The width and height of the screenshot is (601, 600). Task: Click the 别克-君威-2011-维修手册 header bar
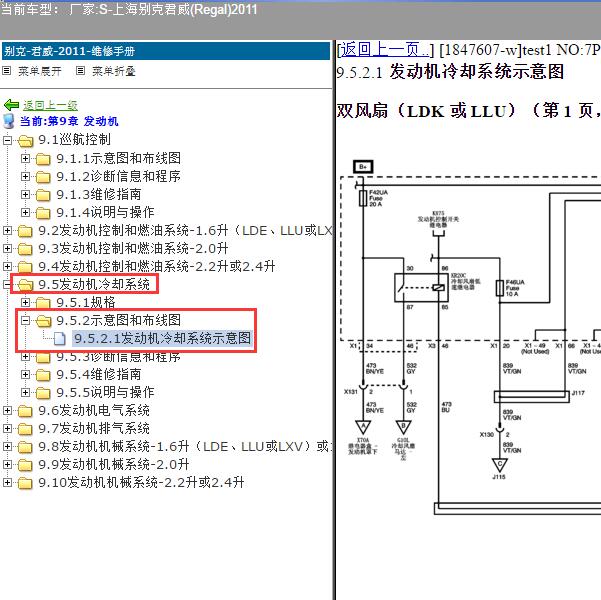[x=166, y=51]
